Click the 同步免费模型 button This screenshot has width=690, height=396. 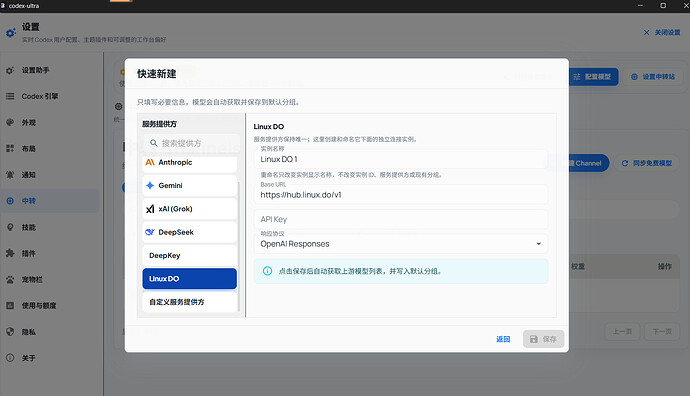[647, 163]
